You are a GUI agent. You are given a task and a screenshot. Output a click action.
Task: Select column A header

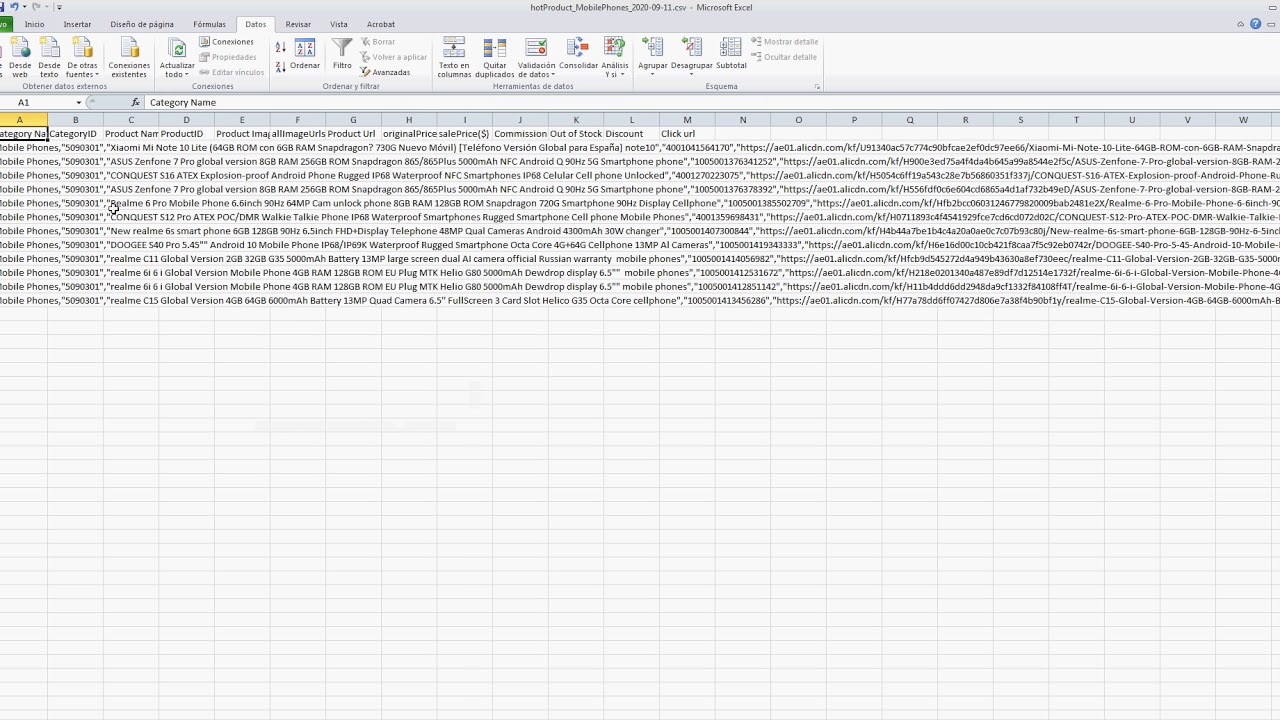(19, 120)
